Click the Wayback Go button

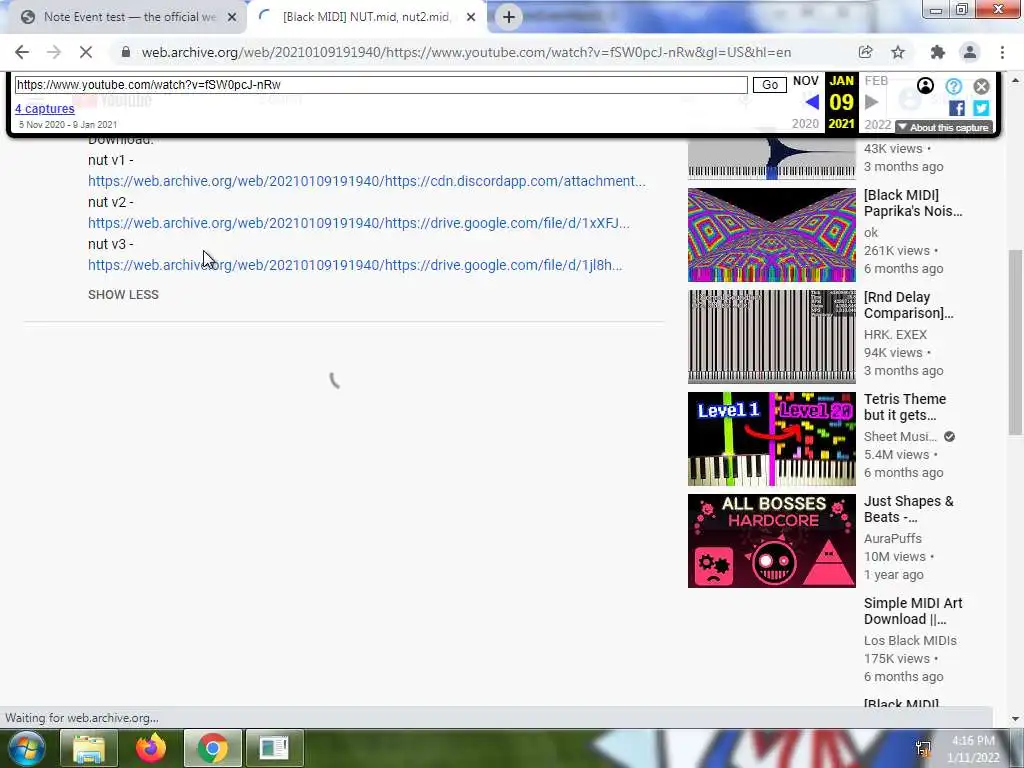click(x=769, y=85)
